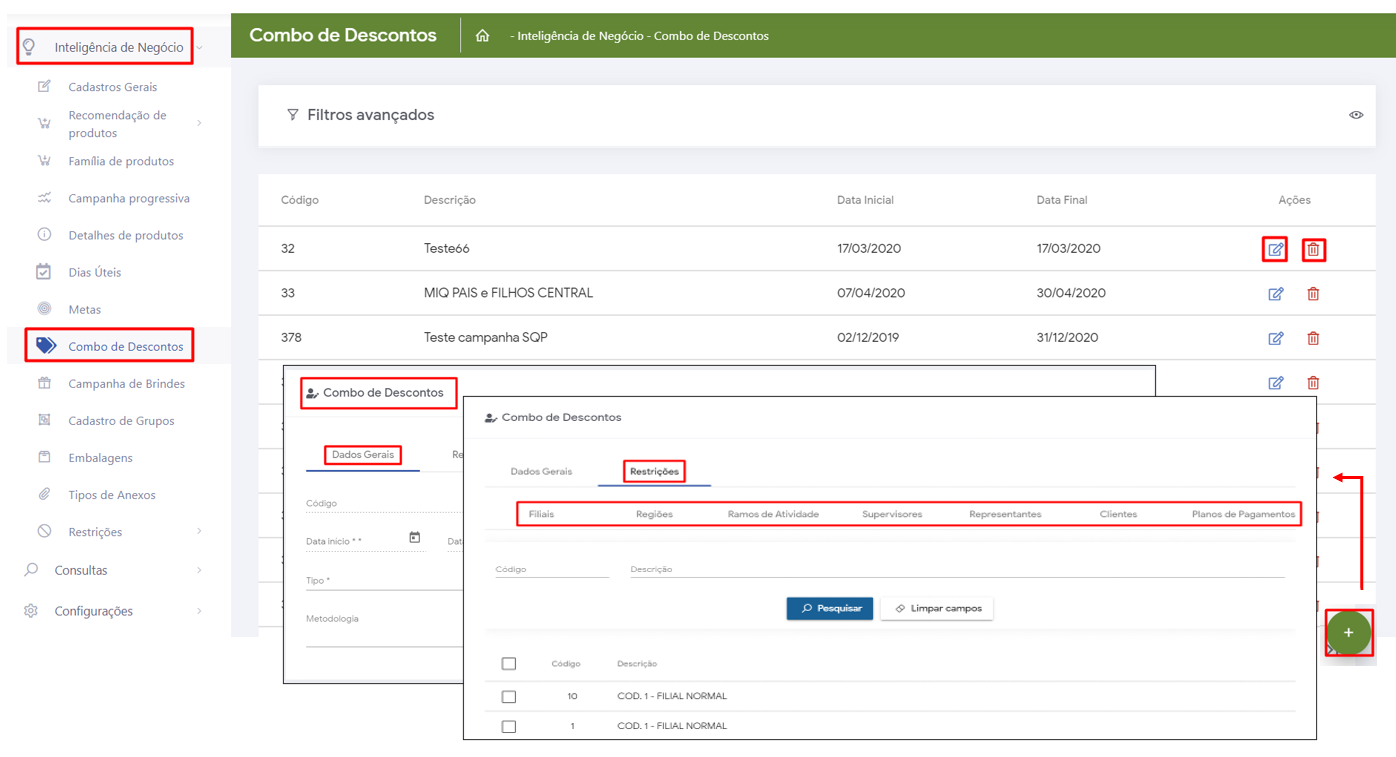This screenshot has height=757, width=1396.
Task: Delete the Teste campanha SQP row
Action: coord(1313,338)
